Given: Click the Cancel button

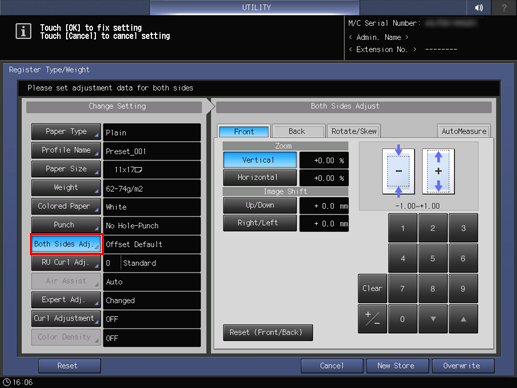Looking at the screenshot, I should pos(332,366).
